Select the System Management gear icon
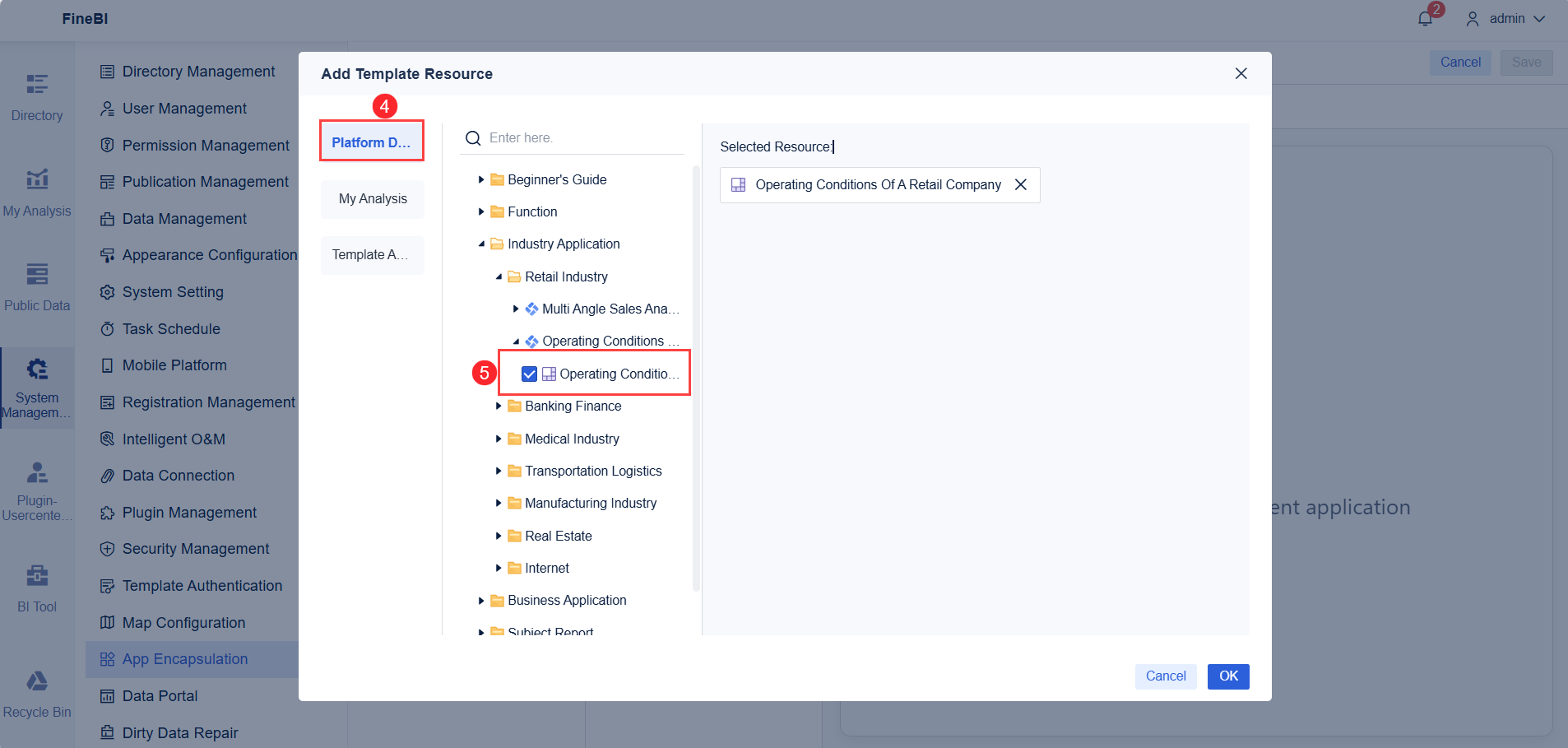This screenshot has height=748, width=1568. 37,369
